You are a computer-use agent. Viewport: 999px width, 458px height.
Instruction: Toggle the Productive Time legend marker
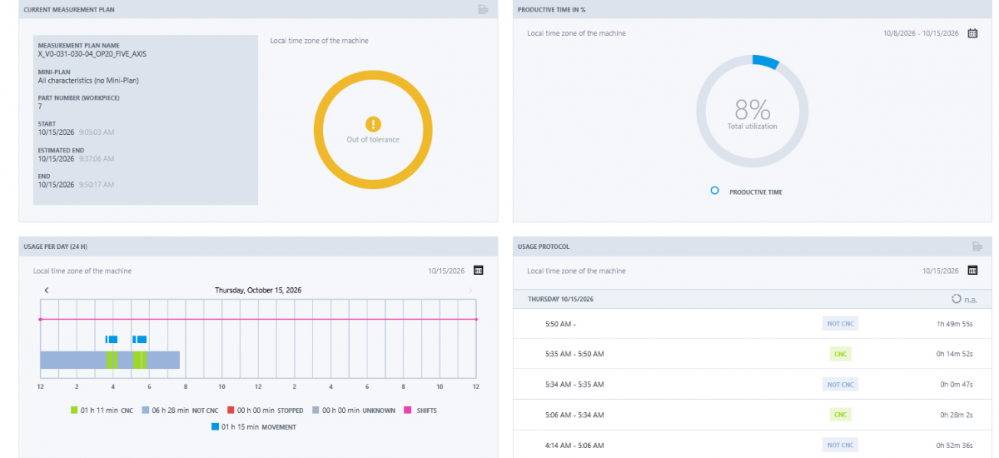(x=715, y=191)
